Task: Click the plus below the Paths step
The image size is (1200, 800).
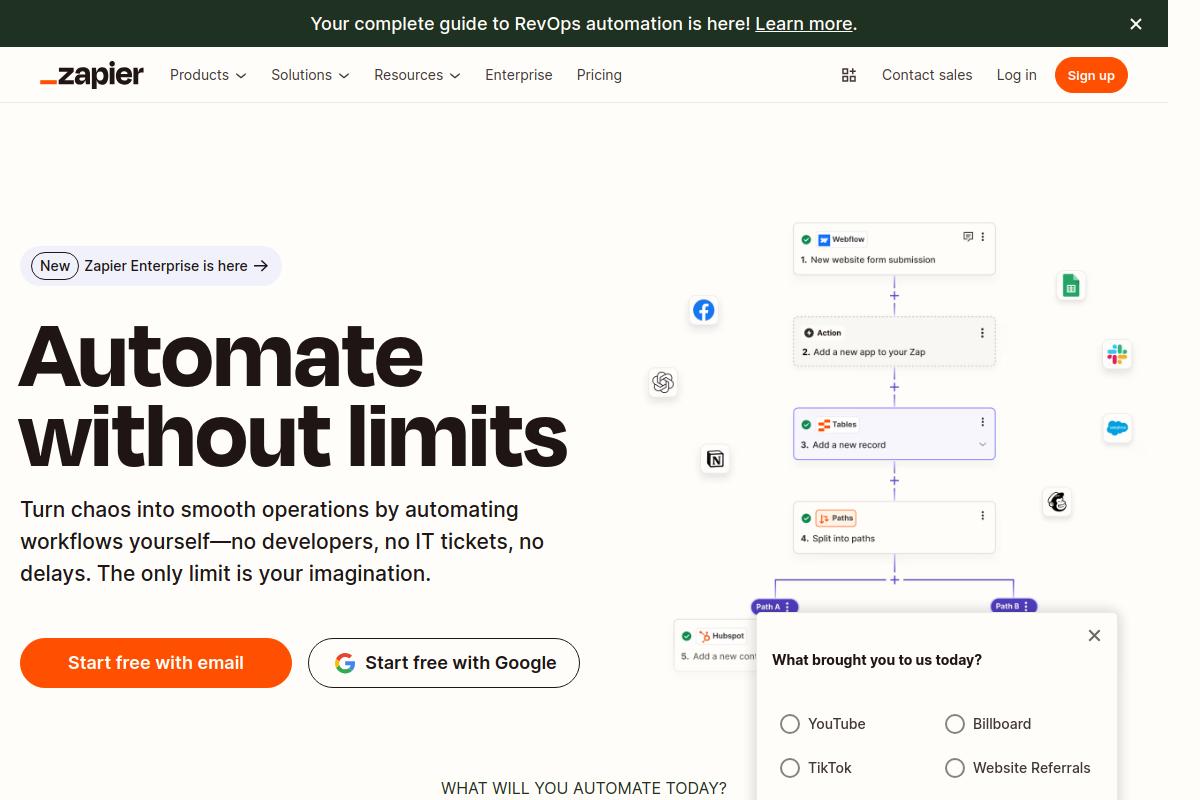Action: 895,579
